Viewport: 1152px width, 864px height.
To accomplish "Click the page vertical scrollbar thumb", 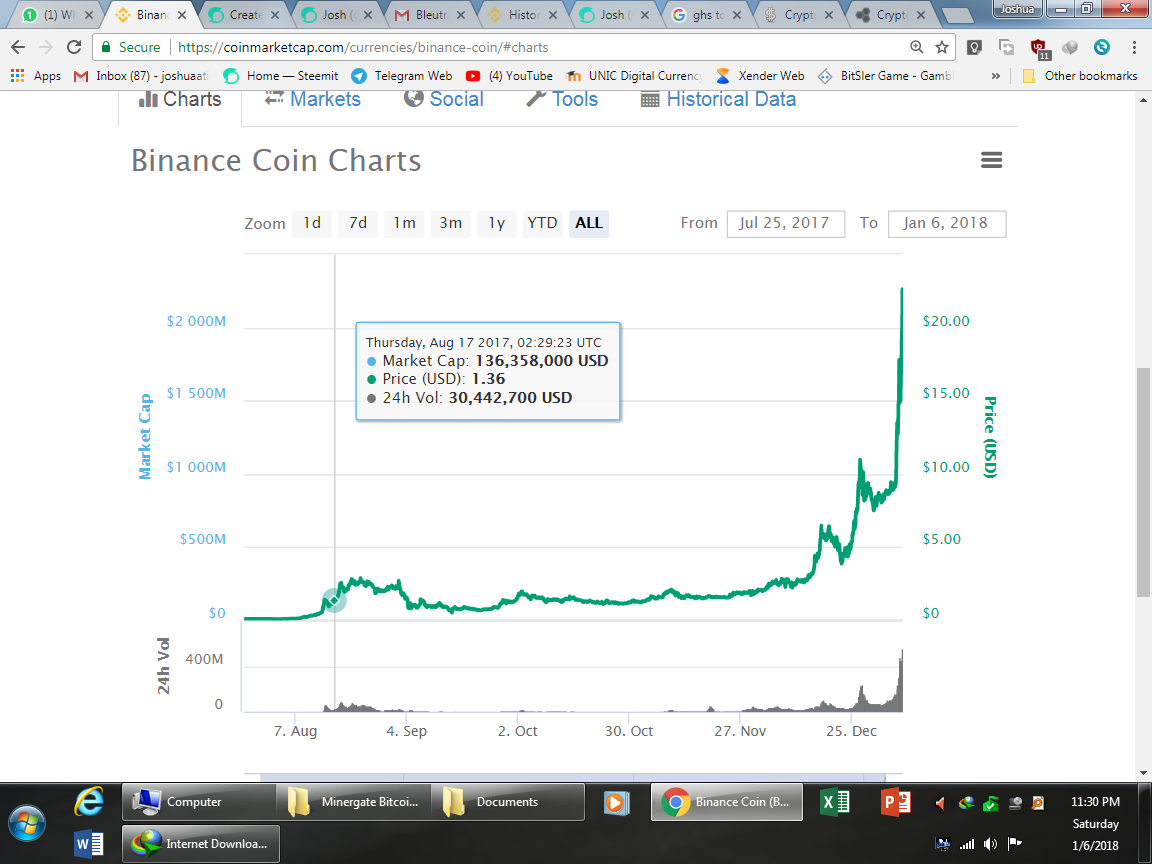I will [x=1142, y=481].
